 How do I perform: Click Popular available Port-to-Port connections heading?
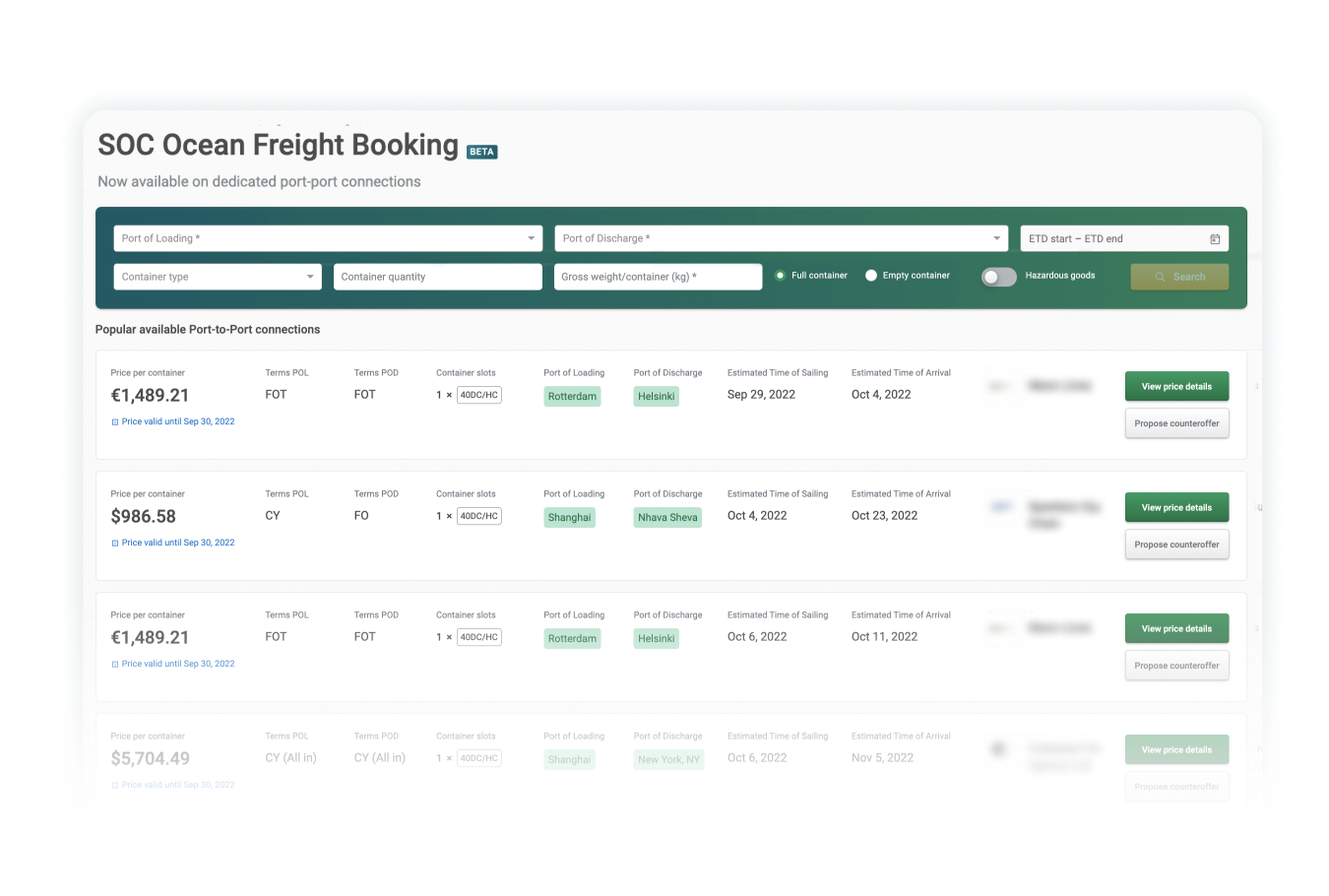pyautogui.click(x=208, y=329)
